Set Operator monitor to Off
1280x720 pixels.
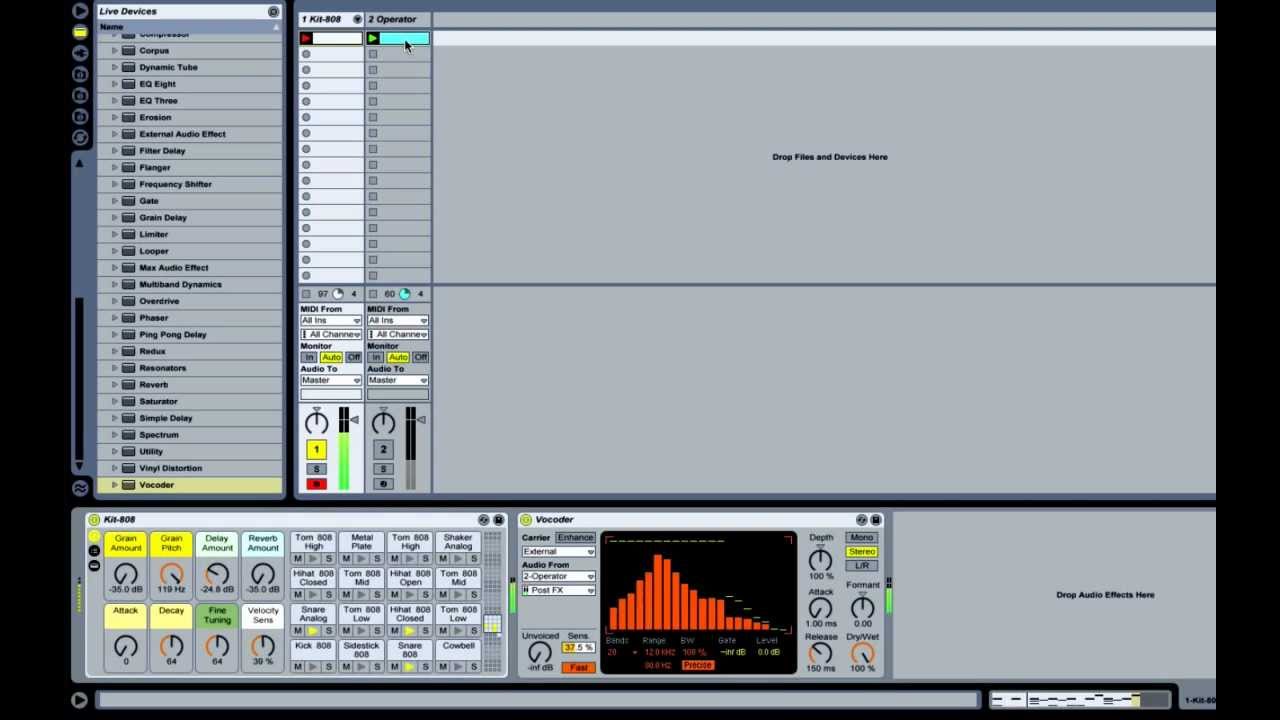(420, 357)
